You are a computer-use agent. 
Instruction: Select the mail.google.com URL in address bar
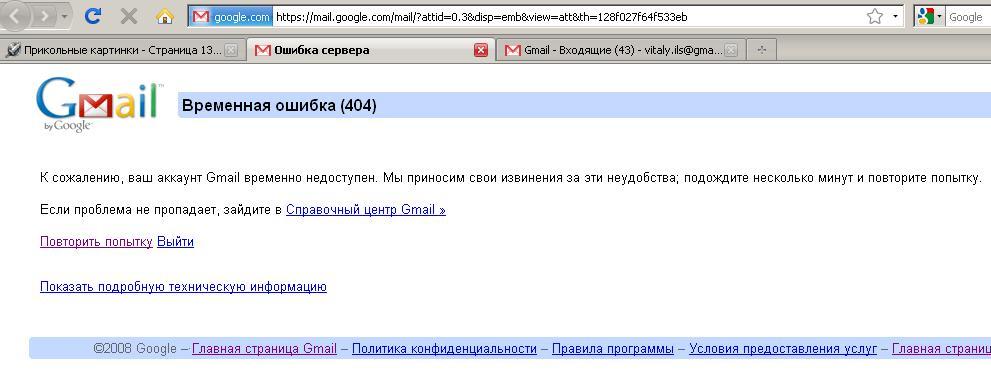coord(482,17)
